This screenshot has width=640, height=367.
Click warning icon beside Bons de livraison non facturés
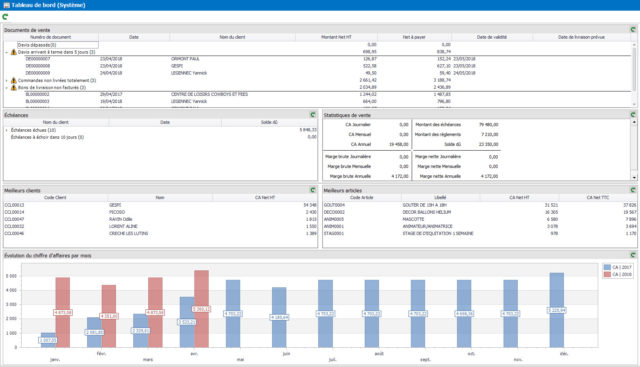[x=13, y=87]
